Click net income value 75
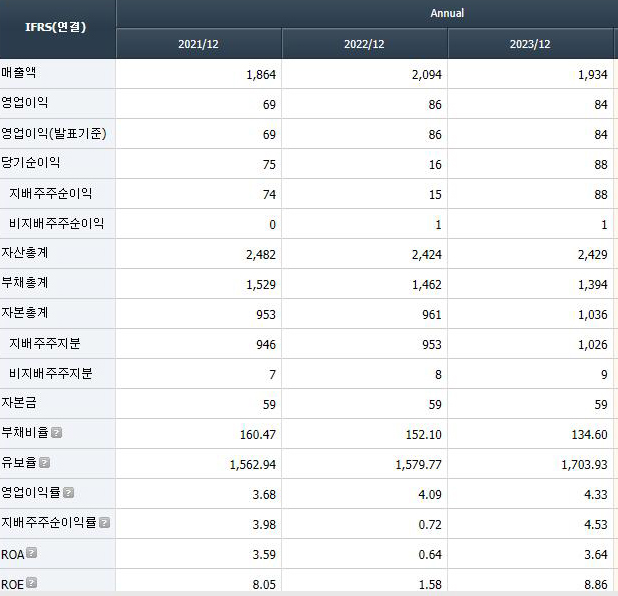This screenshot has width=618, height=596. pyautogui.click(x=269, y=164)
